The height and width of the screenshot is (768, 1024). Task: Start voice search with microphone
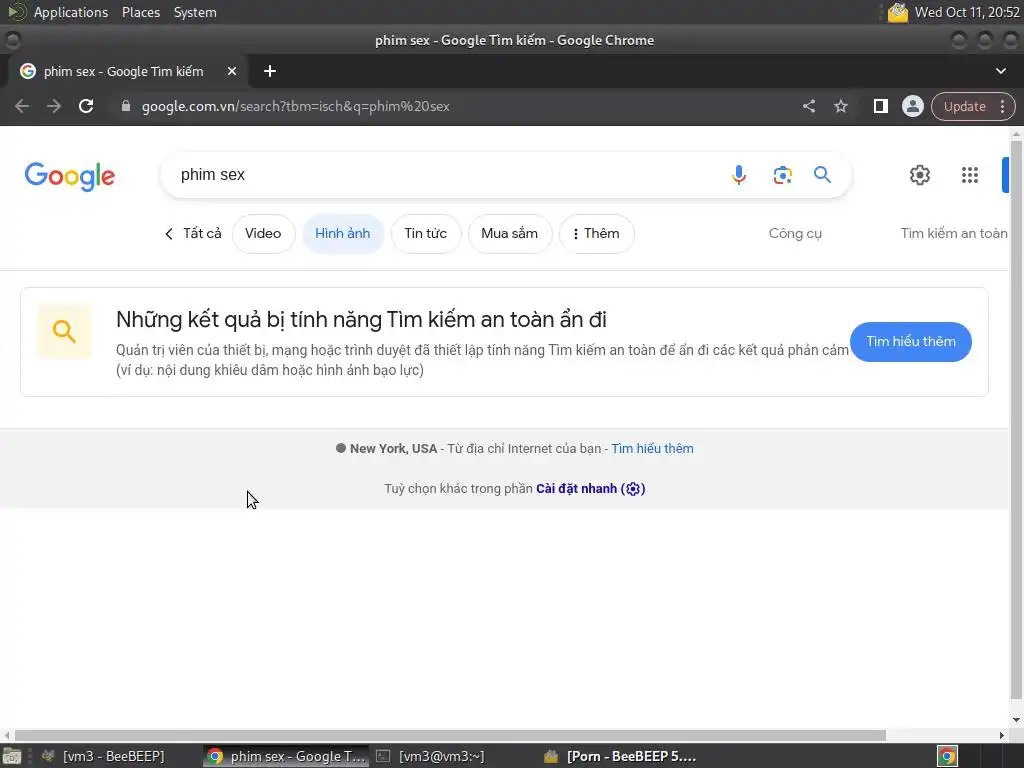point(739,175)
